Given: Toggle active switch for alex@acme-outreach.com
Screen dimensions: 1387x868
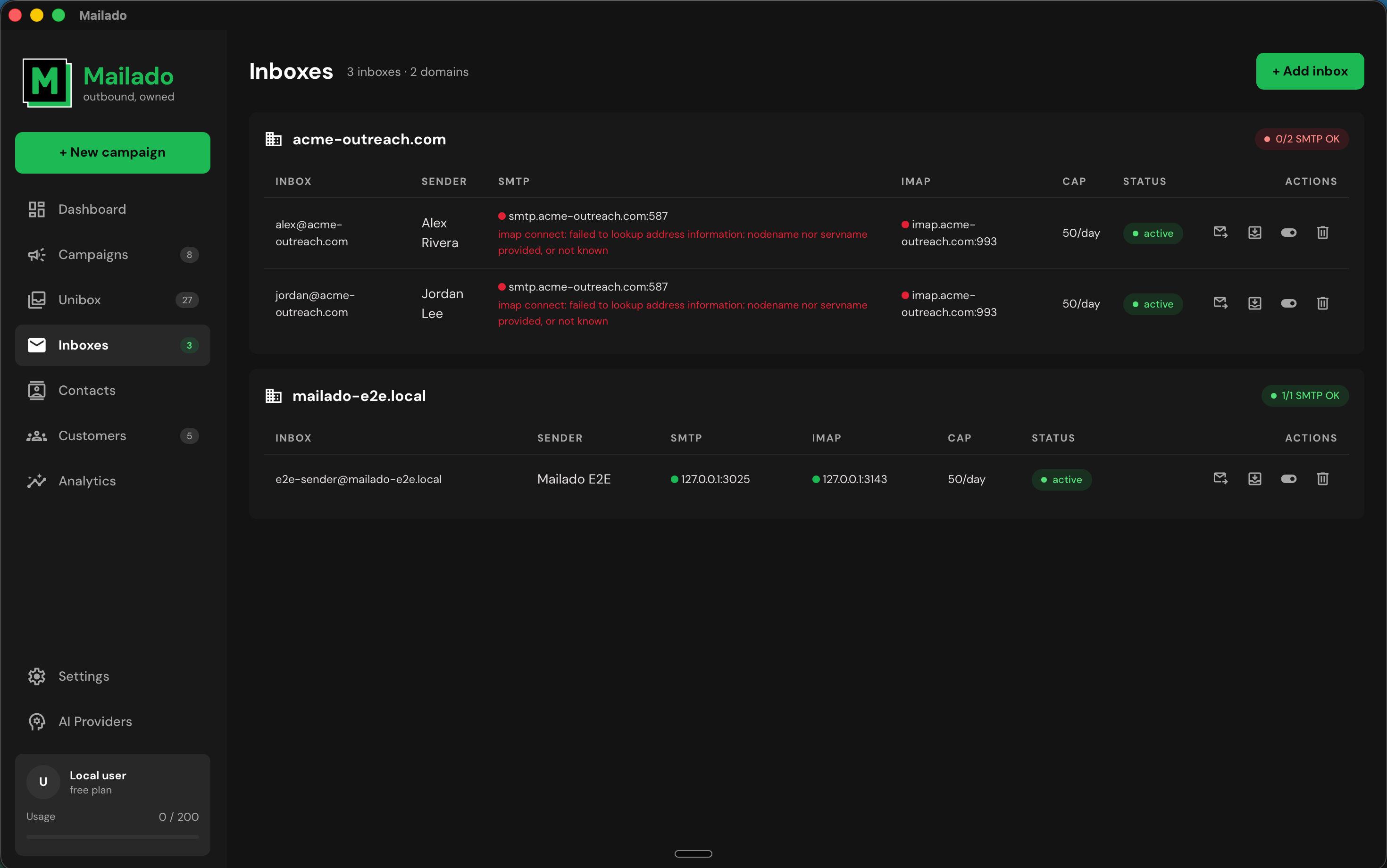Looking at the screenshot, I should click(1289, 233).
